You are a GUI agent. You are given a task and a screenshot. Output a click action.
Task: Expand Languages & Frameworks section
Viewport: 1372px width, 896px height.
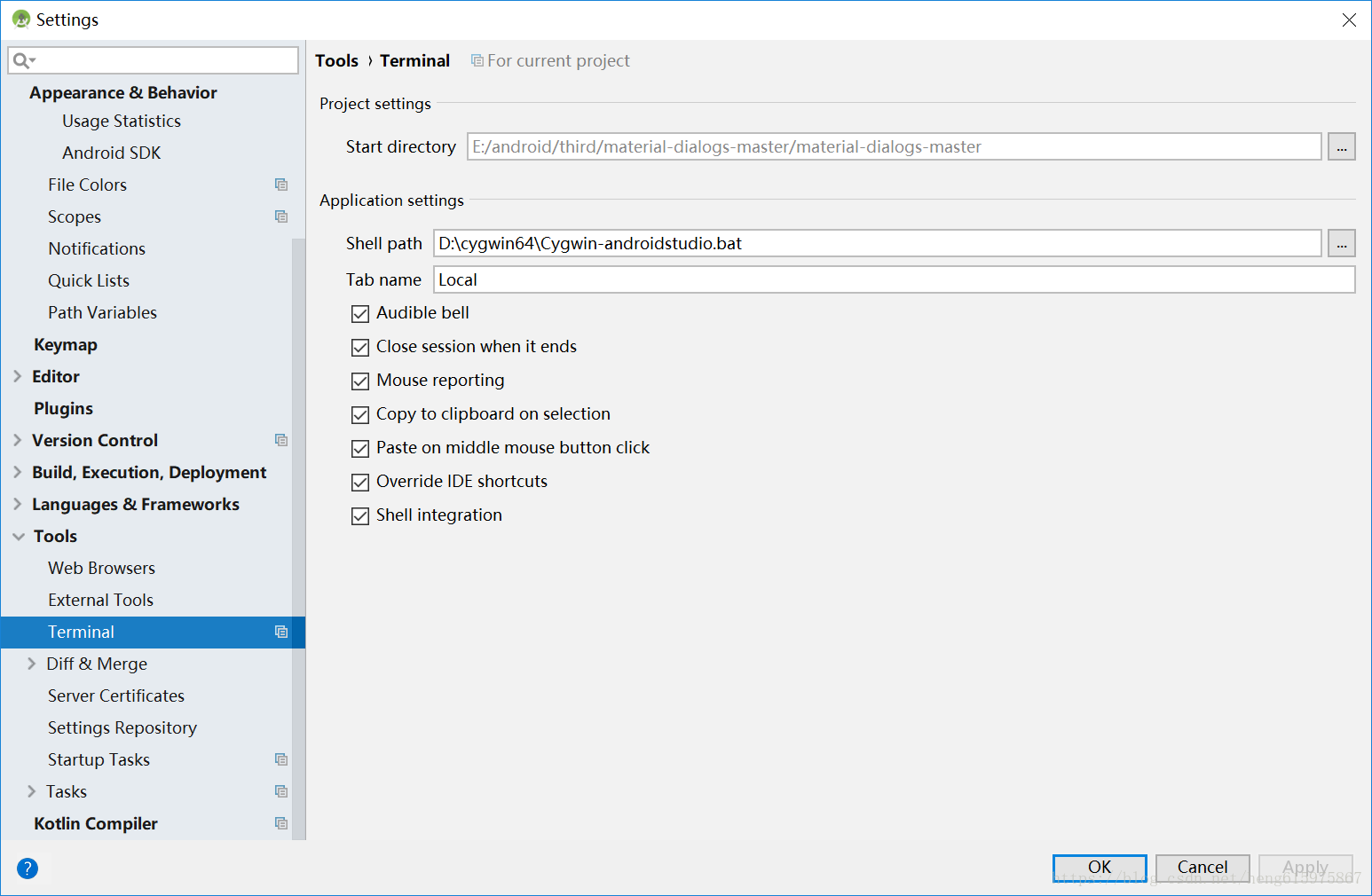coord(18,504)
